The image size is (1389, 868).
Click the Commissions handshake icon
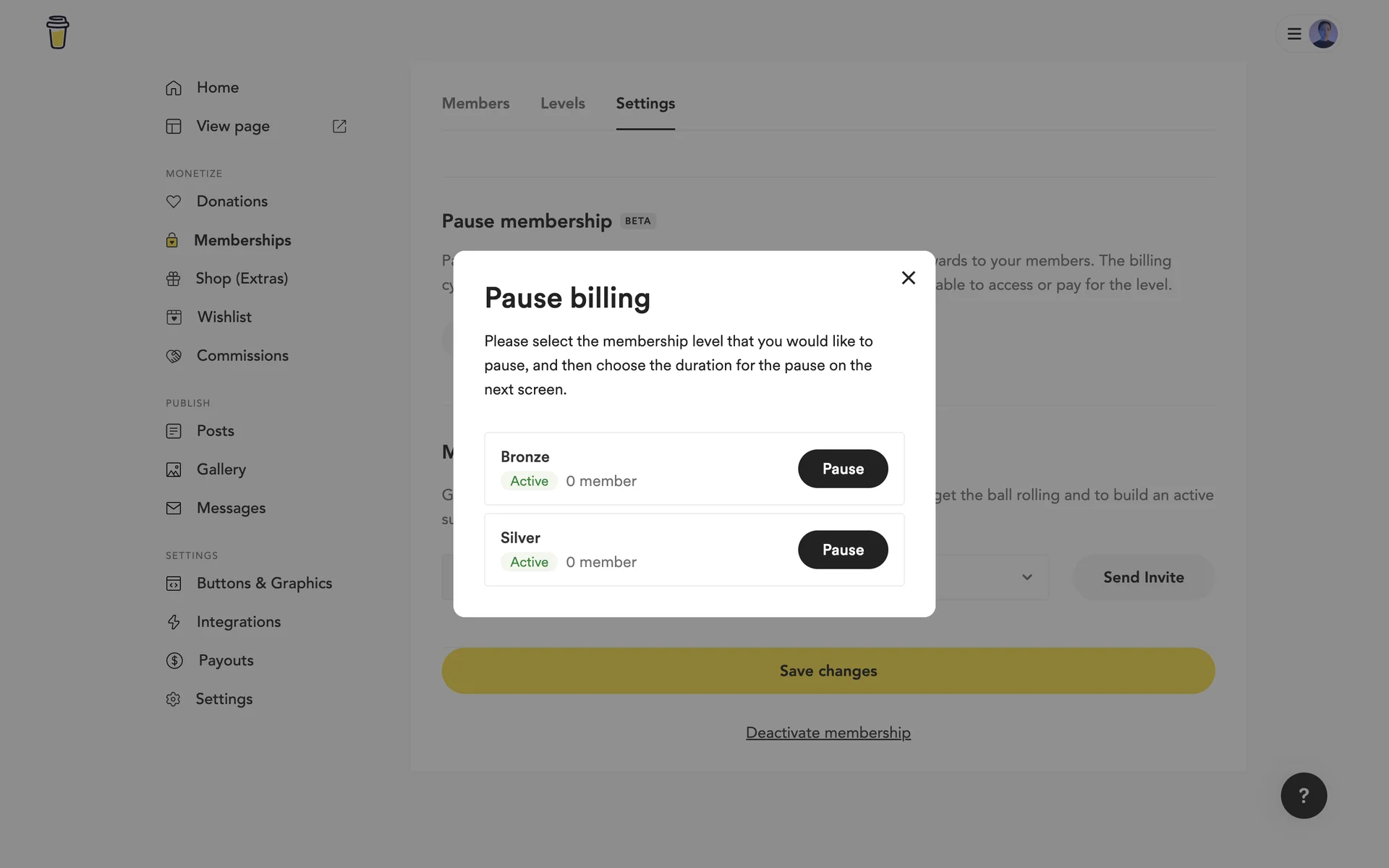[x=174, y=356]
